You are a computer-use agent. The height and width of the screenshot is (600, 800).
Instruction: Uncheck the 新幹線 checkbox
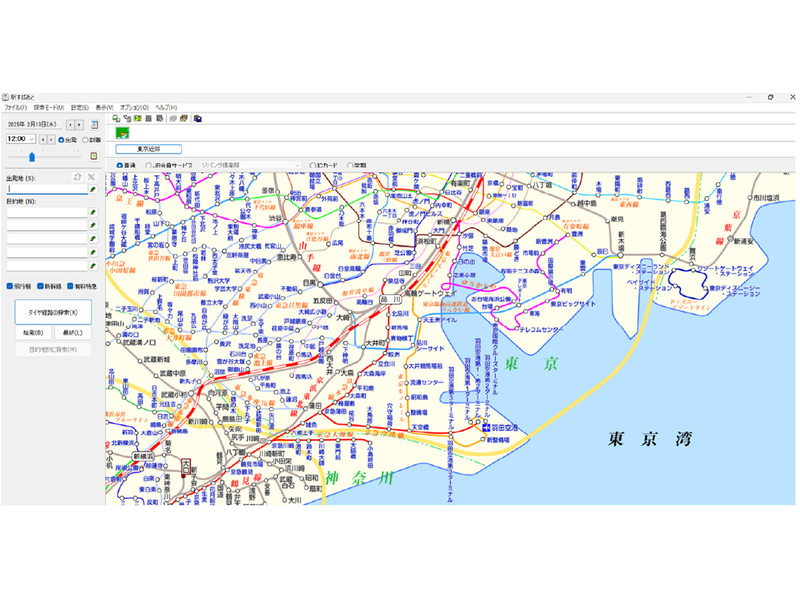coord(39,286)
